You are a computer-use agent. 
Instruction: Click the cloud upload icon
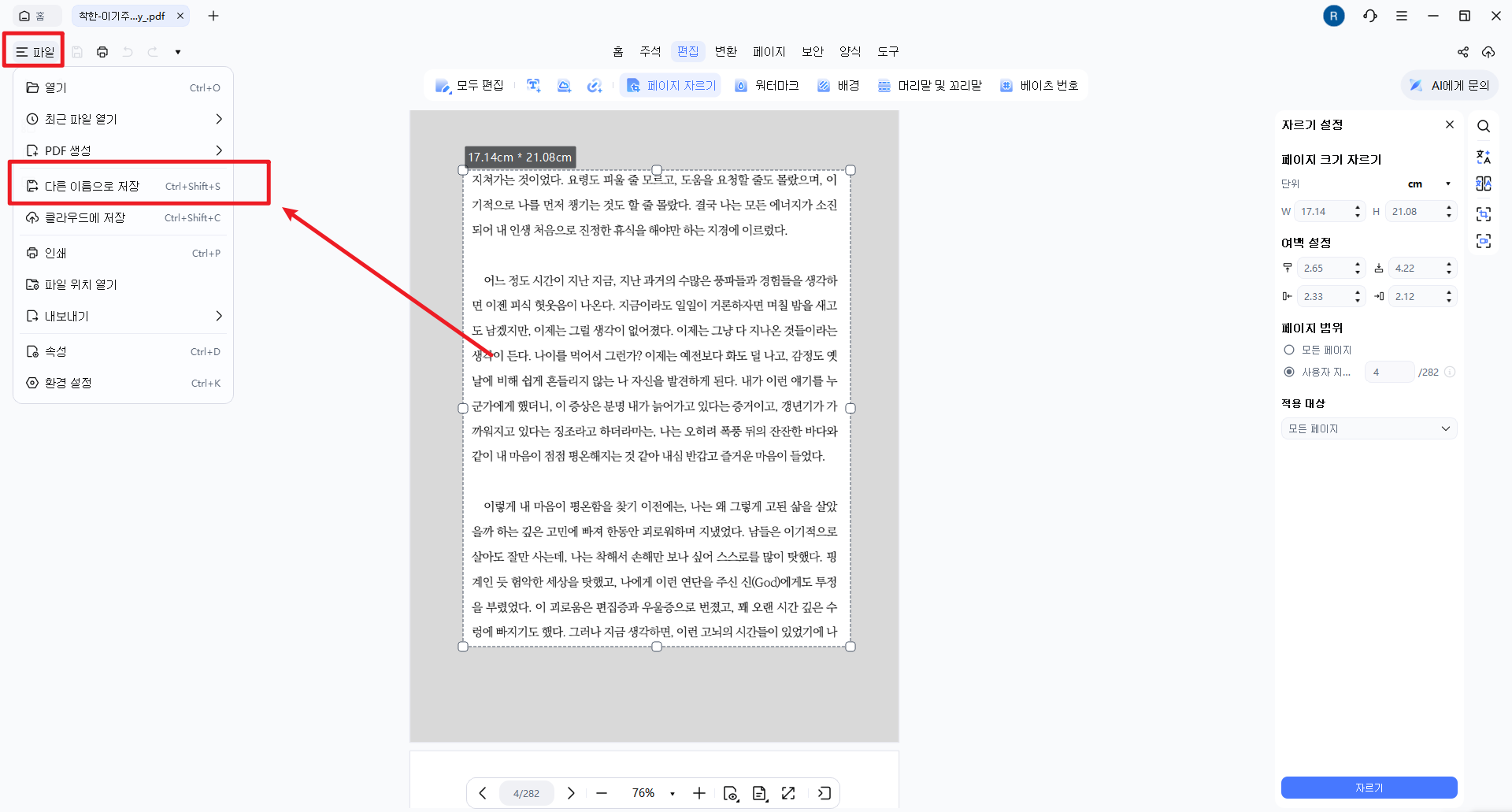click(x=1488, y=52)
